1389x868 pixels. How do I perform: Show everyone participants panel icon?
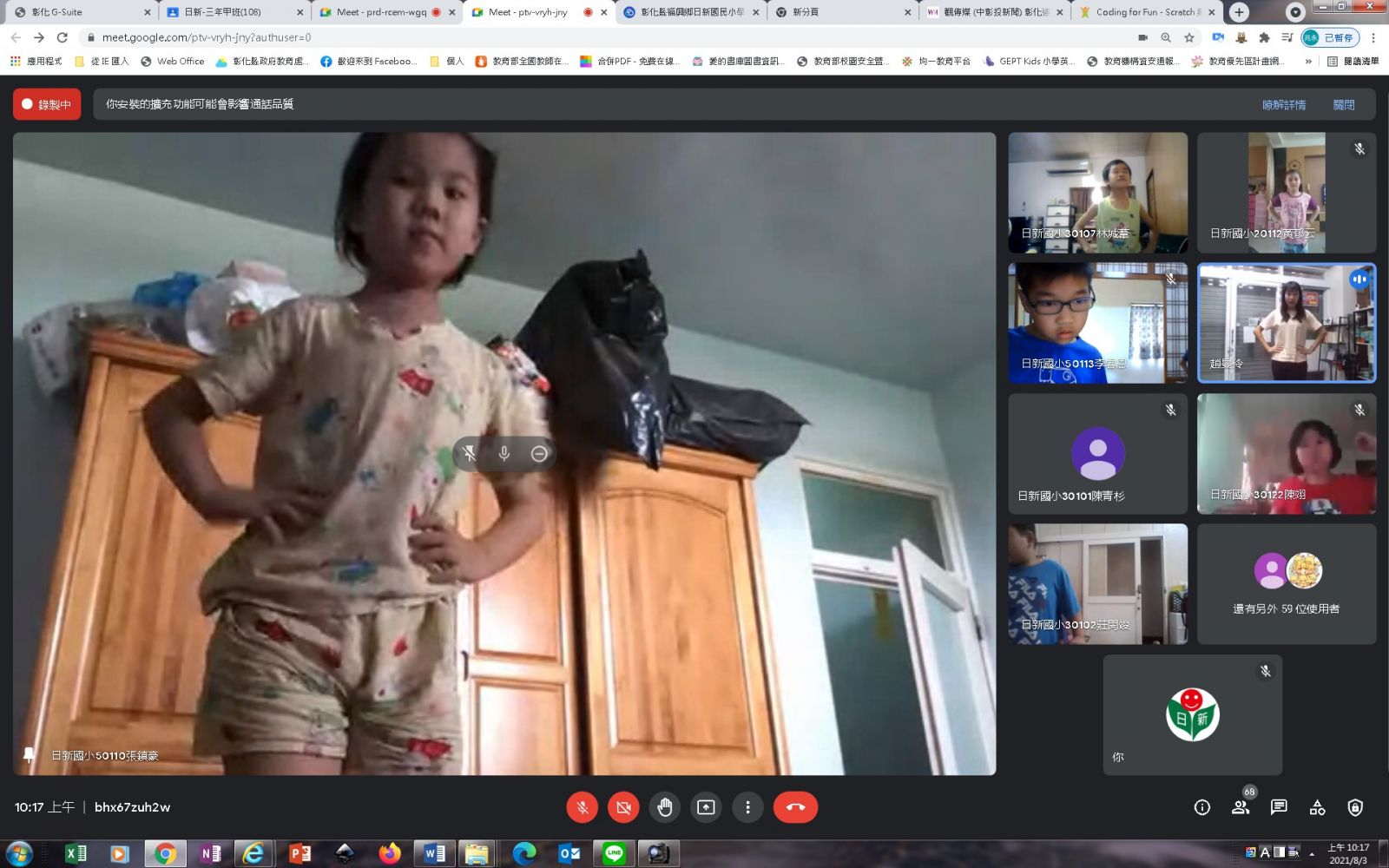1241,807
